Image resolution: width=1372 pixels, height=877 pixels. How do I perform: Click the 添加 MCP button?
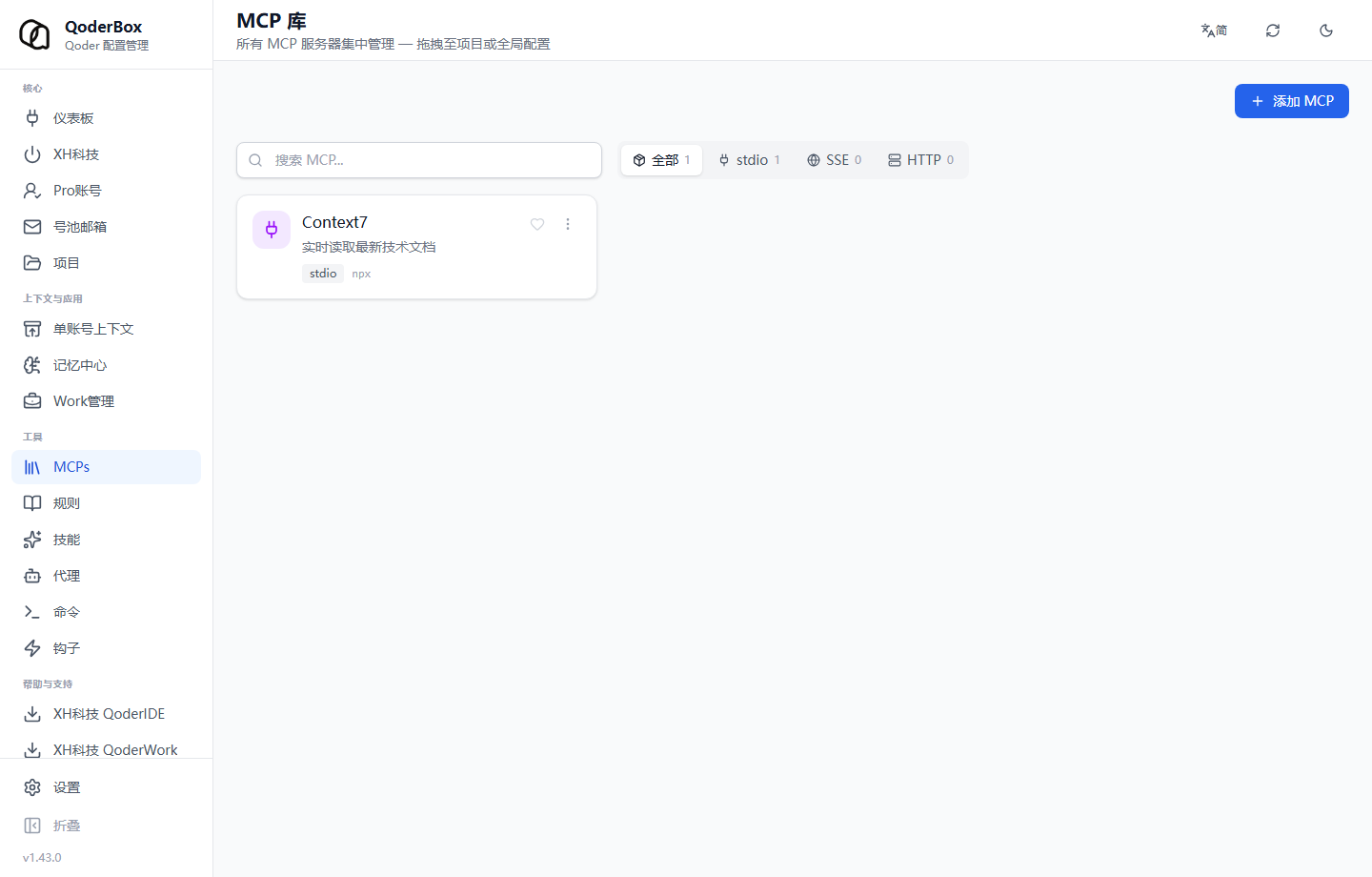coord(1292,101)
